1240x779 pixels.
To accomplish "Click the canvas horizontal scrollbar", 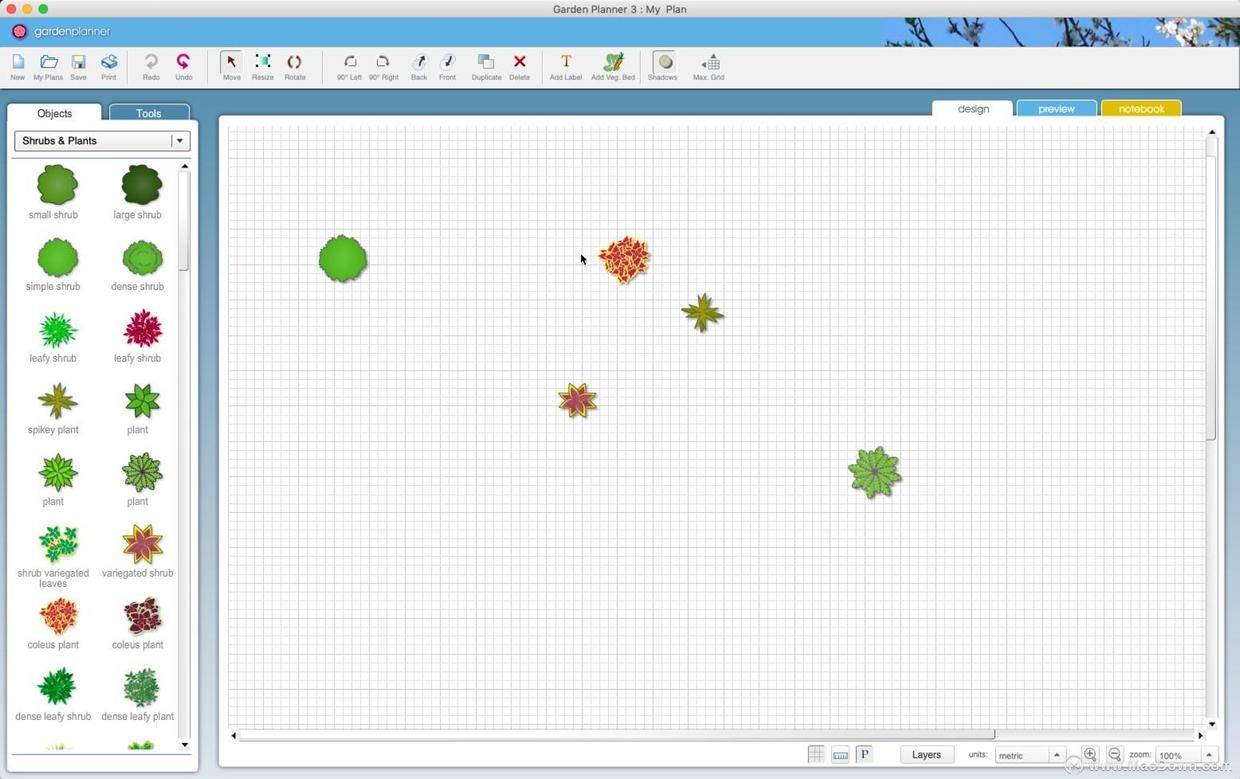I will tap(617, 735).
